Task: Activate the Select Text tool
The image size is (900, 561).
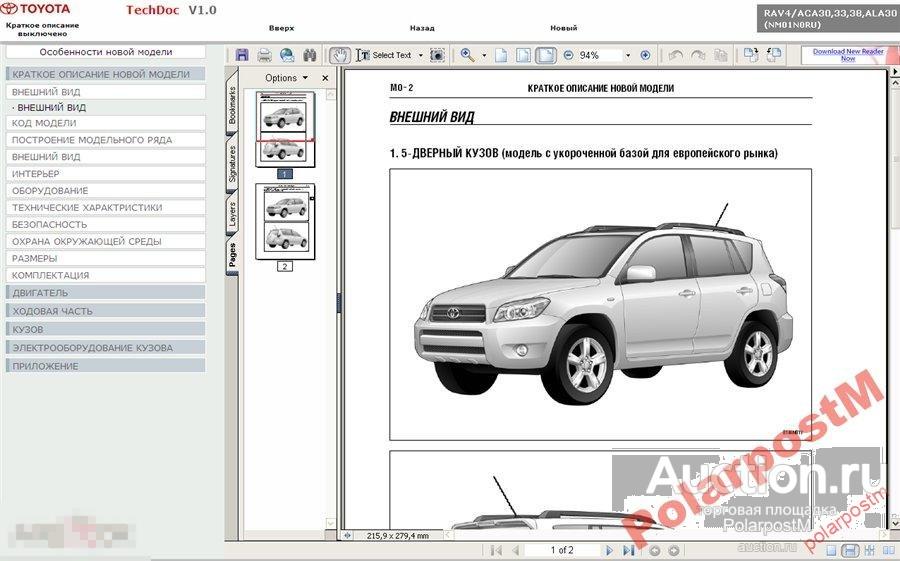Action: (384, 55)
